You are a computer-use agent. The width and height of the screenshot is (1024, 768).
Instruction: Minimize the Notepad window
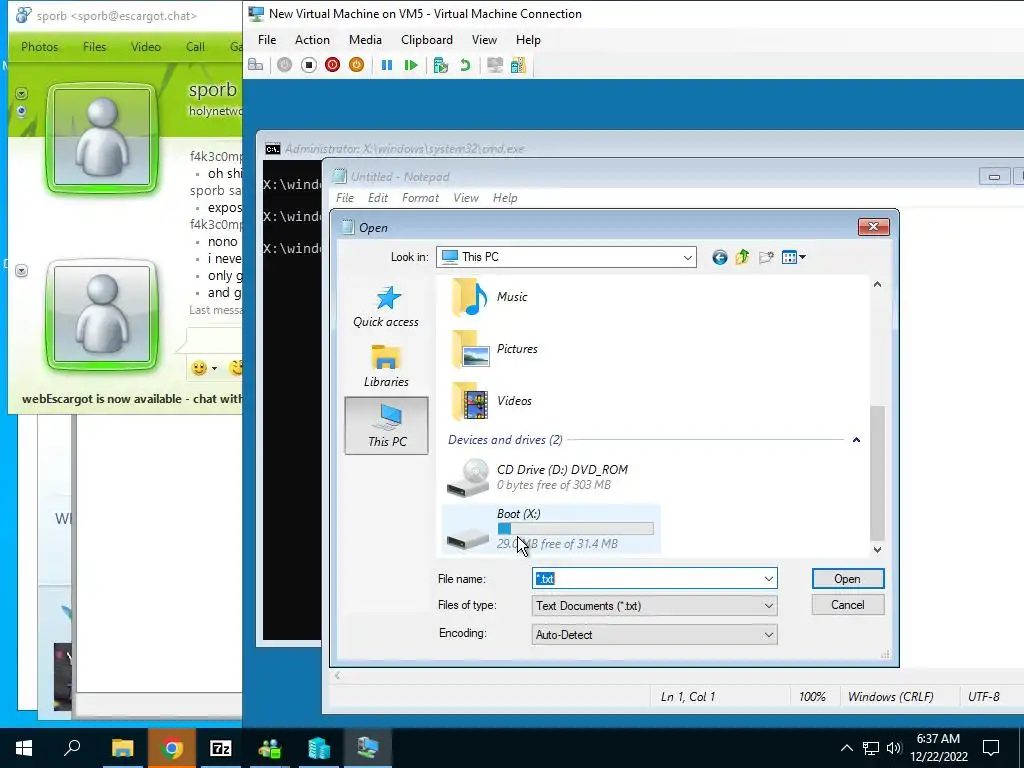(x=994, y=176)
